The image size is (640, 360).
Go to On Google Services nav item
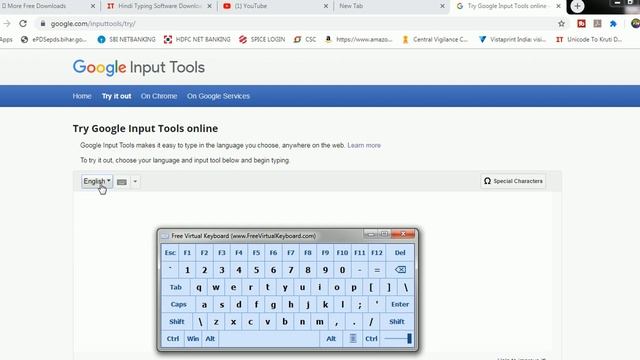218,96
